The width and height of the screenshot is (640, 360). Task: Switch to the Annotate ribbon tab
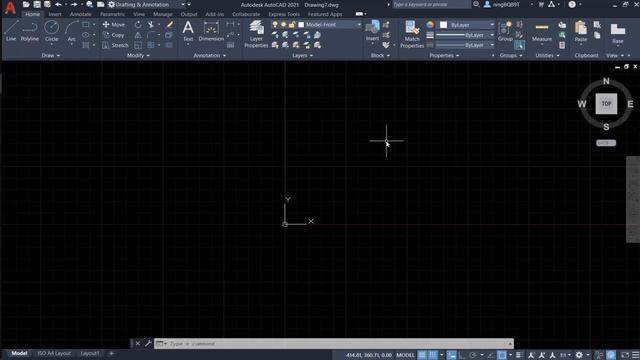80,14
